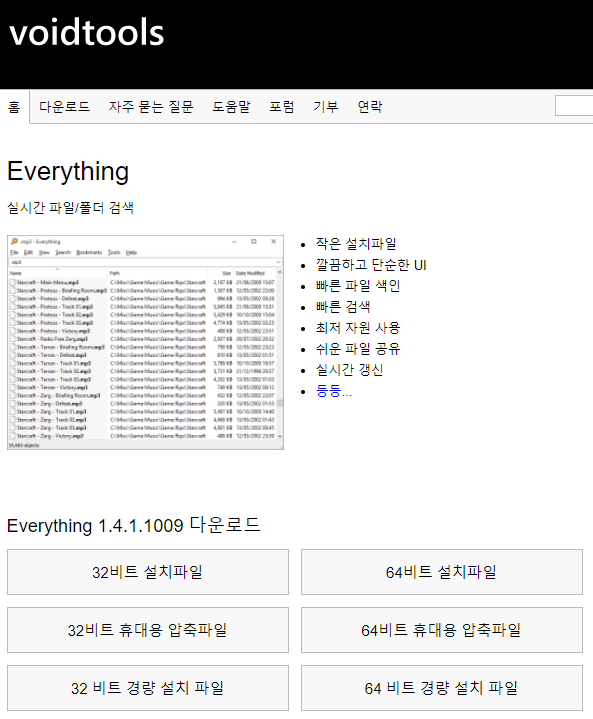Visit the 포럼 menu link
The height and width of the screenshot is (719, 593).
point(282,106)
